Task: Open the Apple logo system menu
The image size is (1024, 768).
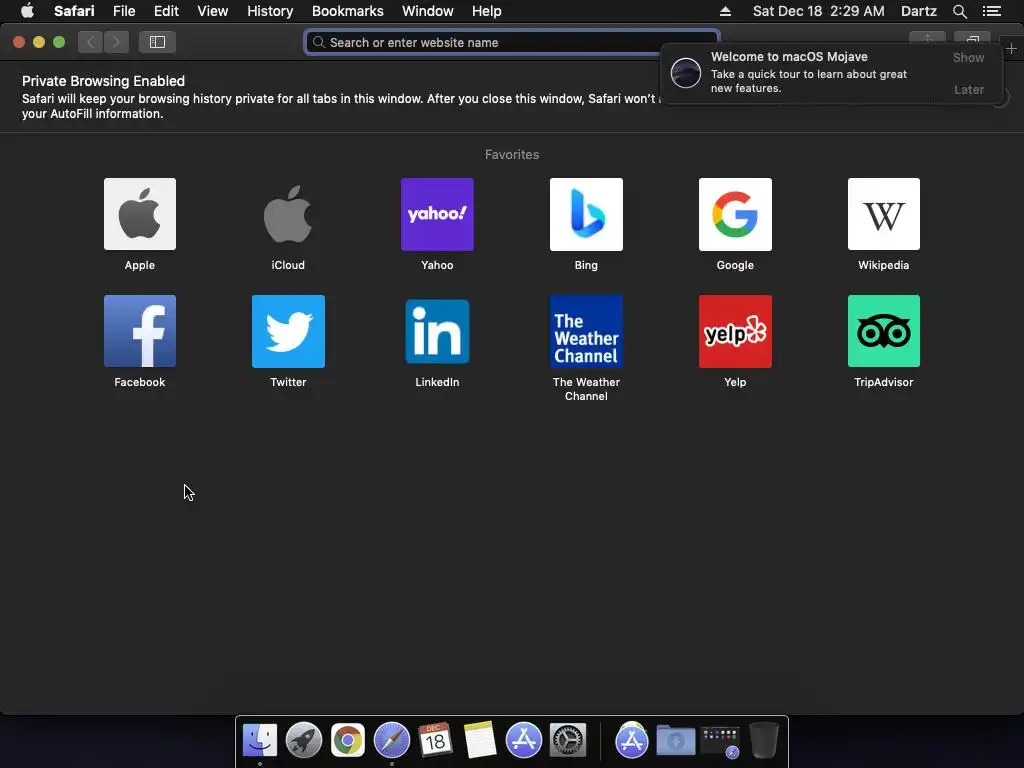Action: [x=27, y=11]
